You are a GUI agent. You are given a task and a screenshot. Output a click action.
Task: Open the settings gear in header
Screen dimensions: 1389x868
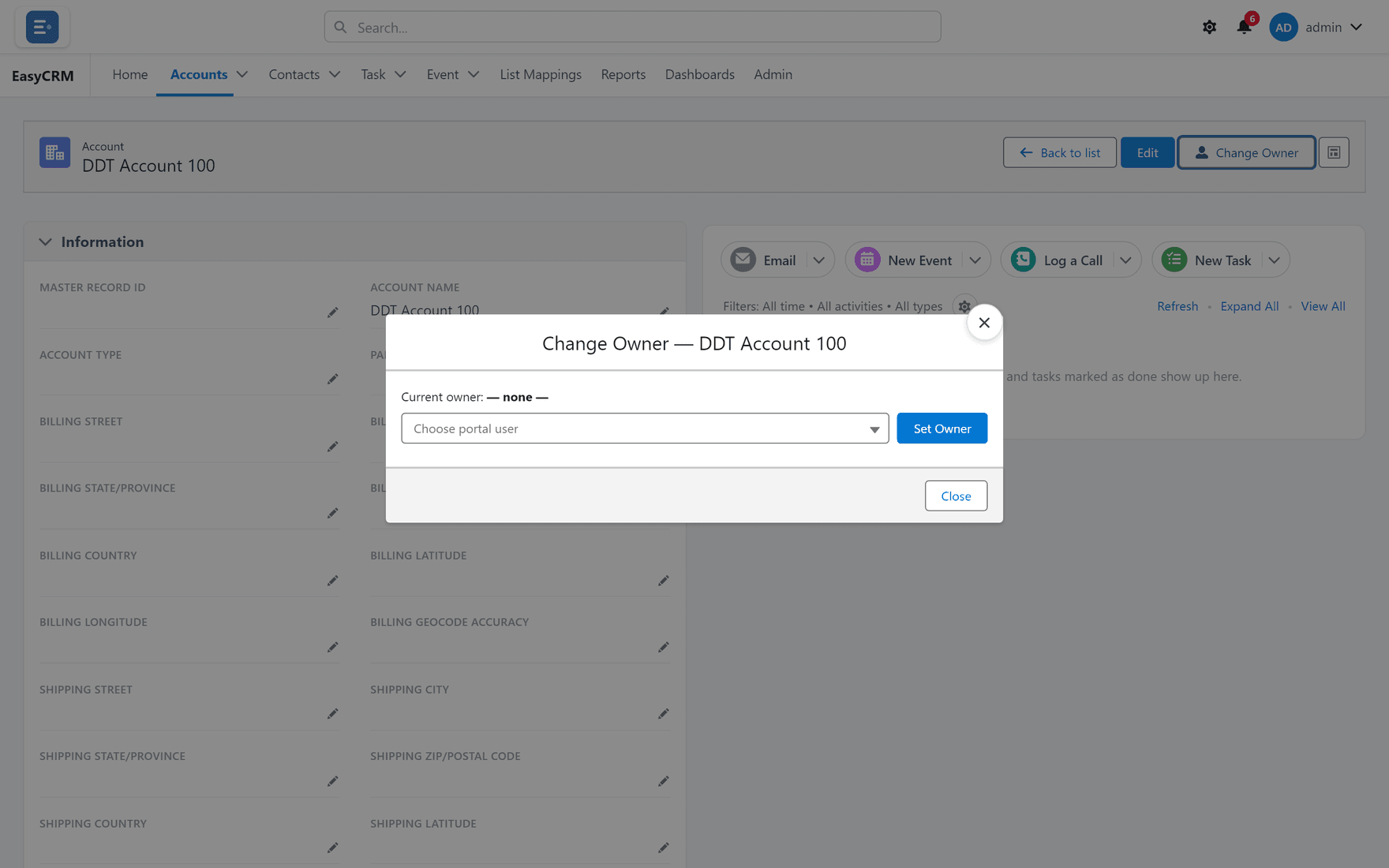1209,27
